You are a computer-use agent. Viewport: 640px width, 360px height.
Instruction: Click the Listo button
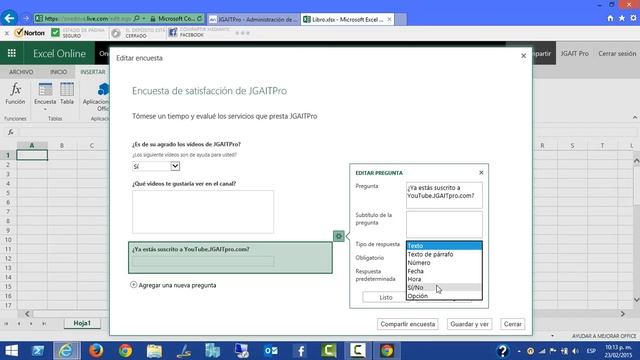point(385,297)
